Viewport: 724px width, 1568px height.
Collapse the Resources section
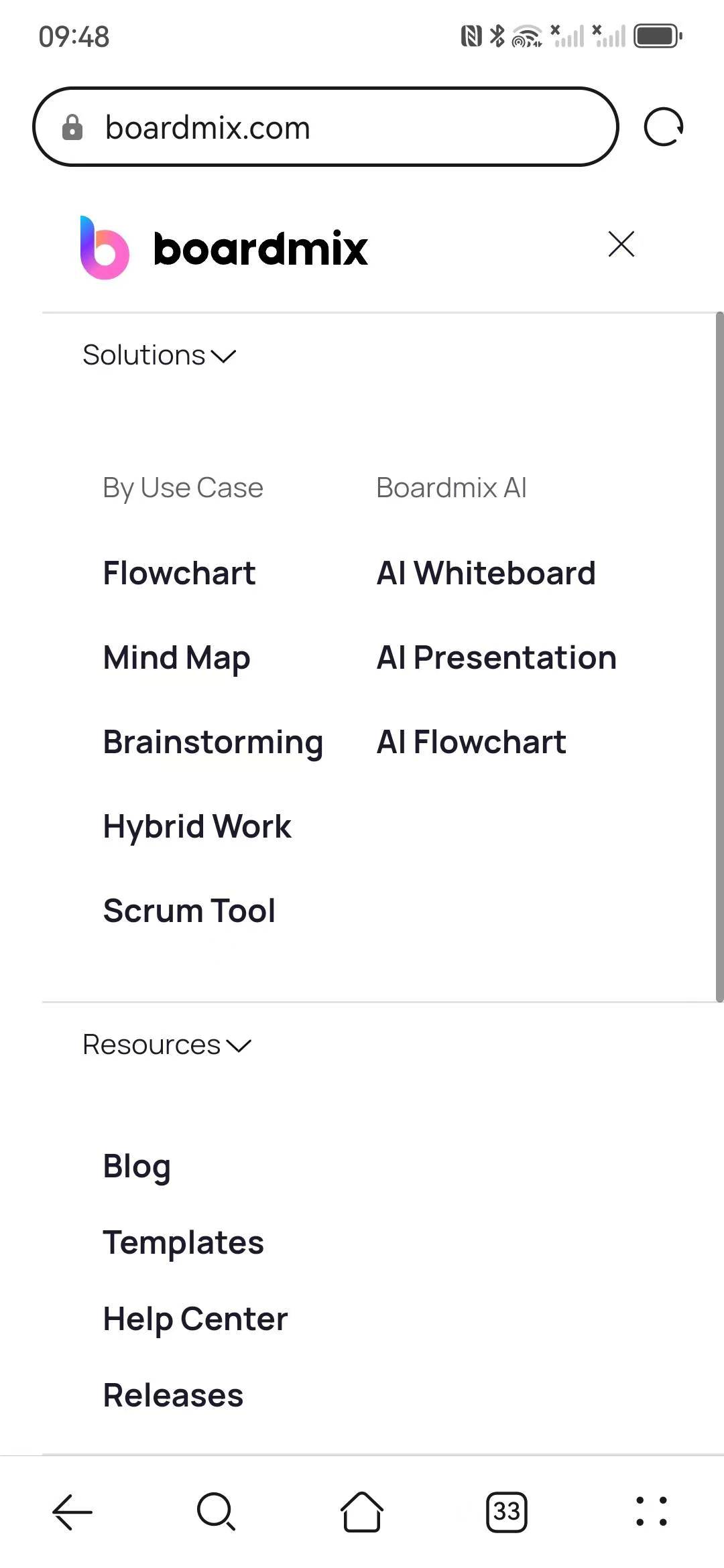pyautogui.click(x=167, y=1045)
